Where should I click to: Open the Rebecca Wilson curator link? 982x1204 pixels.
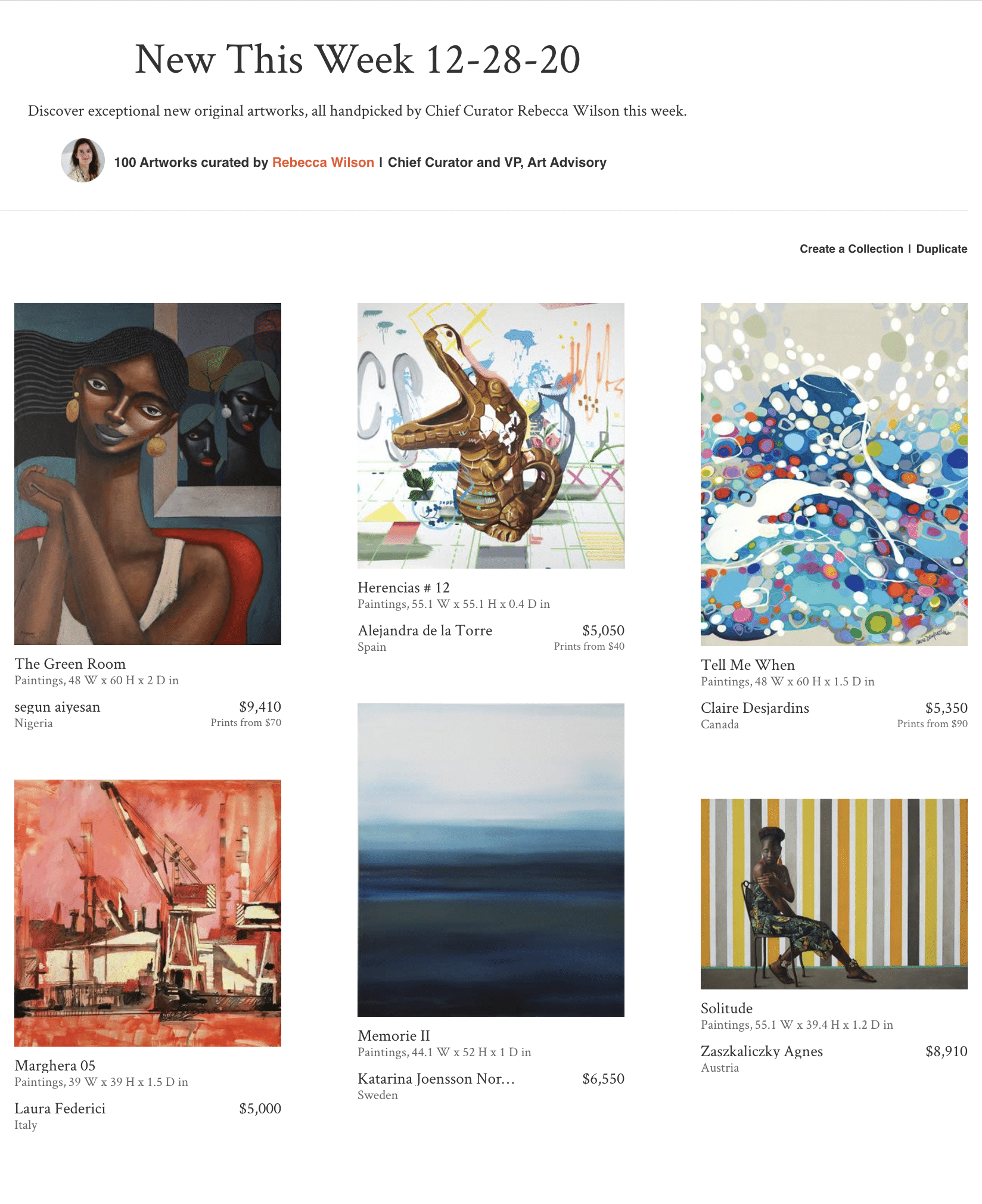(323, 162)
